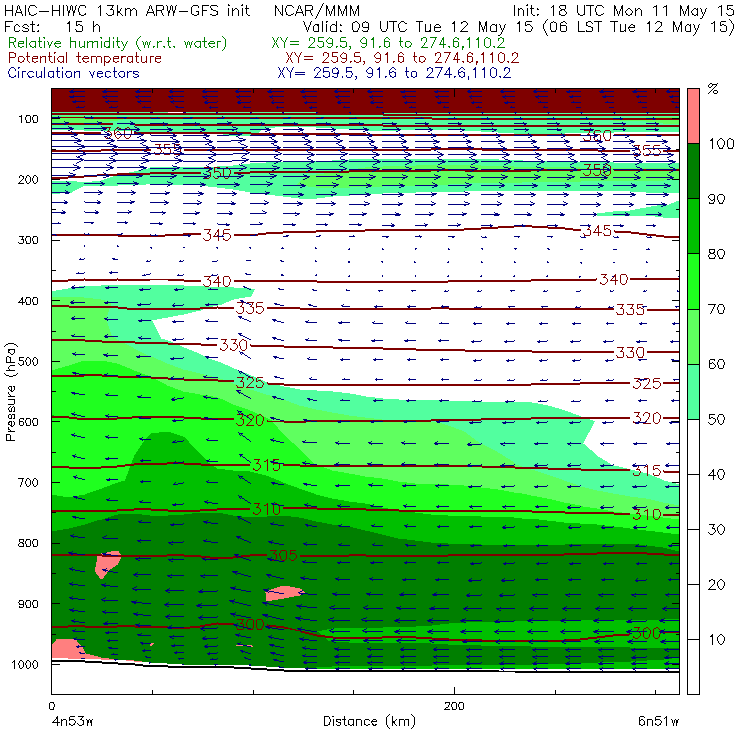Click the '305' potential temperature contour label

coord(283,555)
